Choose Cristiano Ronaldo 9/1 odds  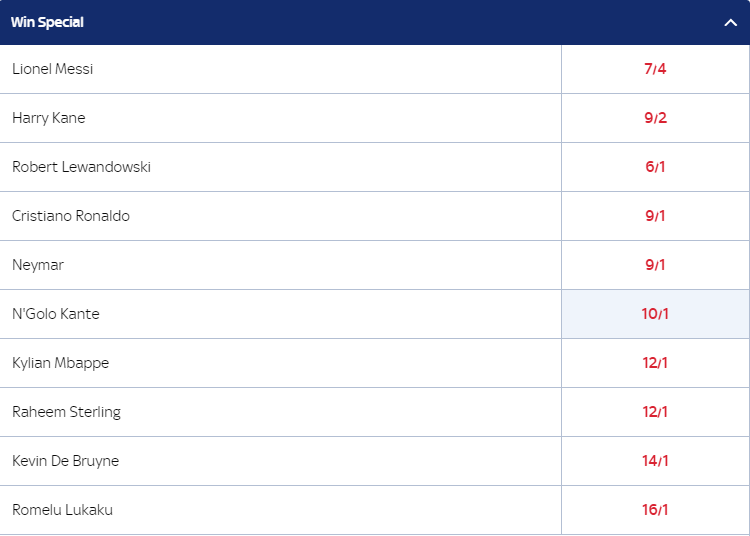point(655,216)
